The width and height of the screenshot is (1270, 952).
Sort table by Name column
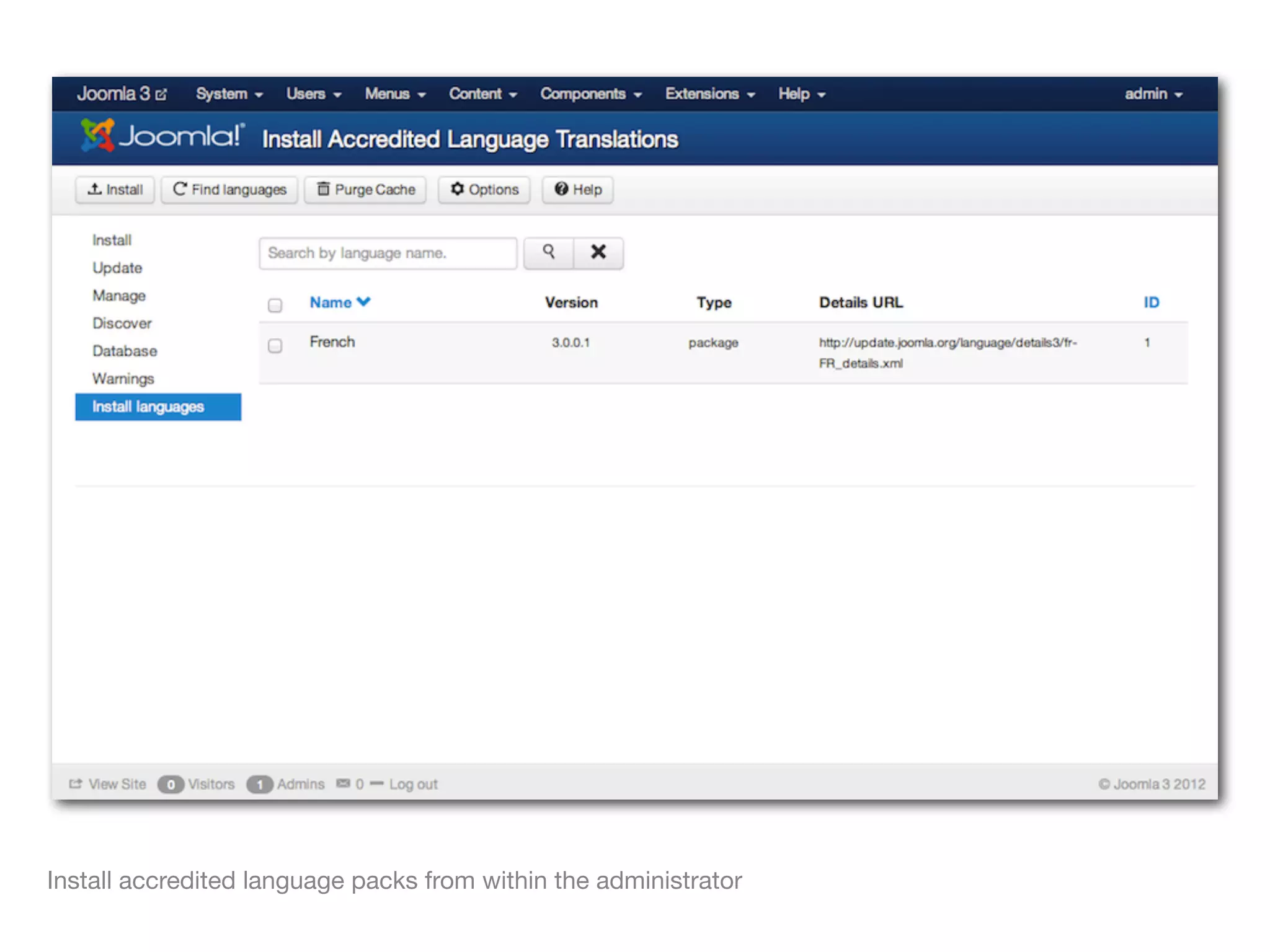coord(340,302)
